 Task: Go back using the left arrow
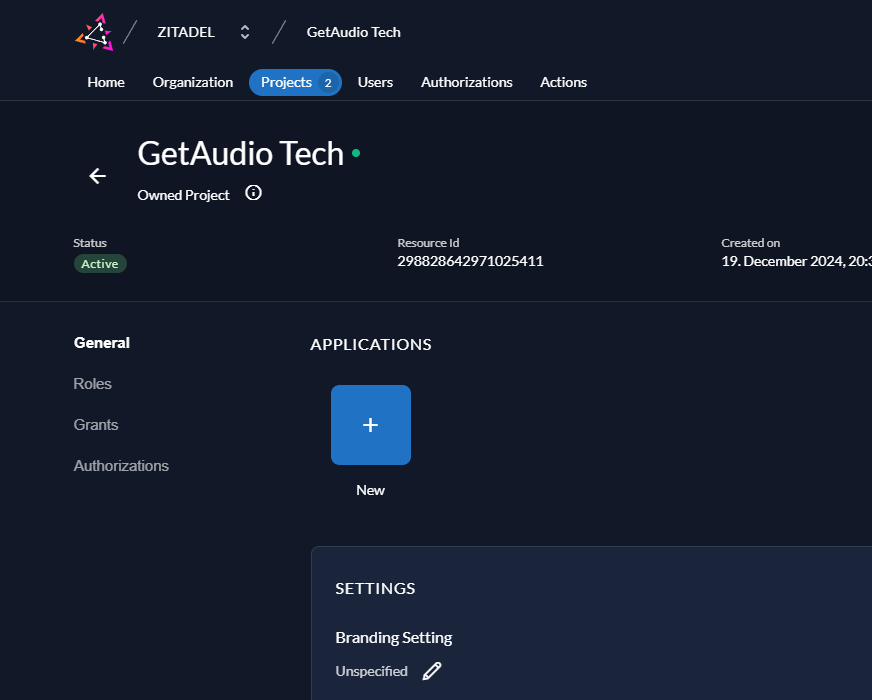pyautogui.click(x=98, y=176)
